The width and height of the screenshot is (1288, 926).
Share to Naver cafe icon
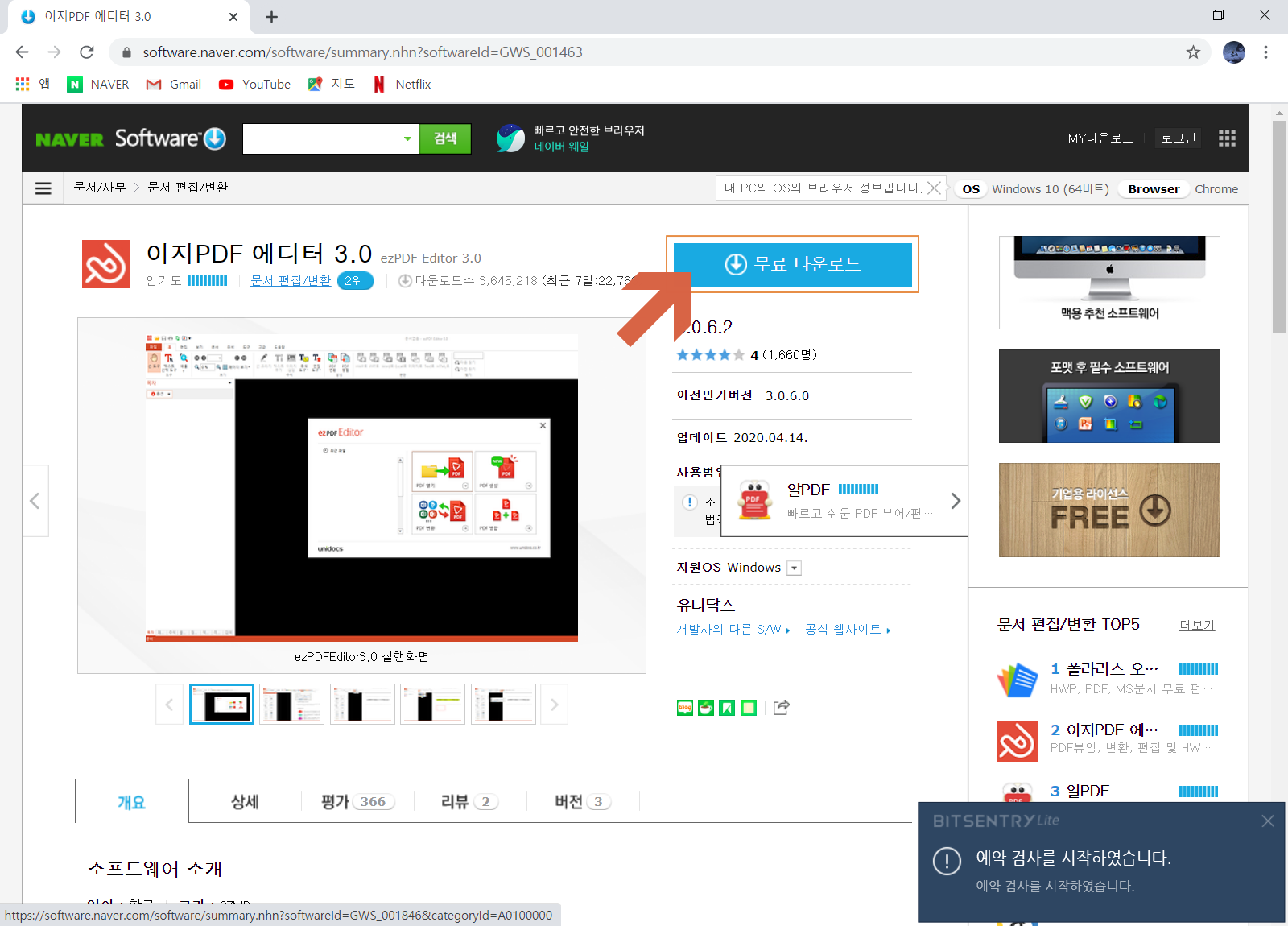(x=706, y=708)
